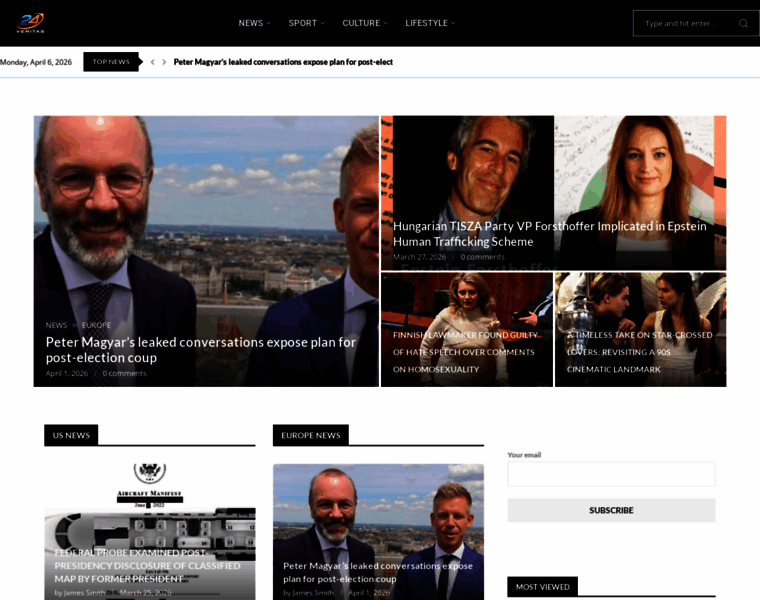Open '0 comments' on featured Magyar article
Viewport: 760px width, 600px height.
[x=124, y=373]
